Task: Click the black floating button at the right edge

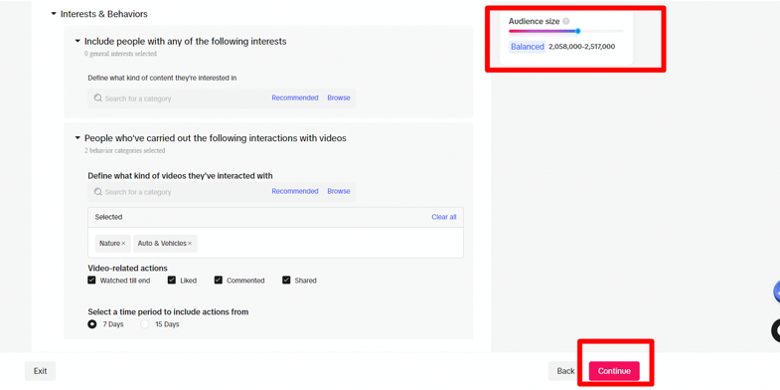Action: 776,331
